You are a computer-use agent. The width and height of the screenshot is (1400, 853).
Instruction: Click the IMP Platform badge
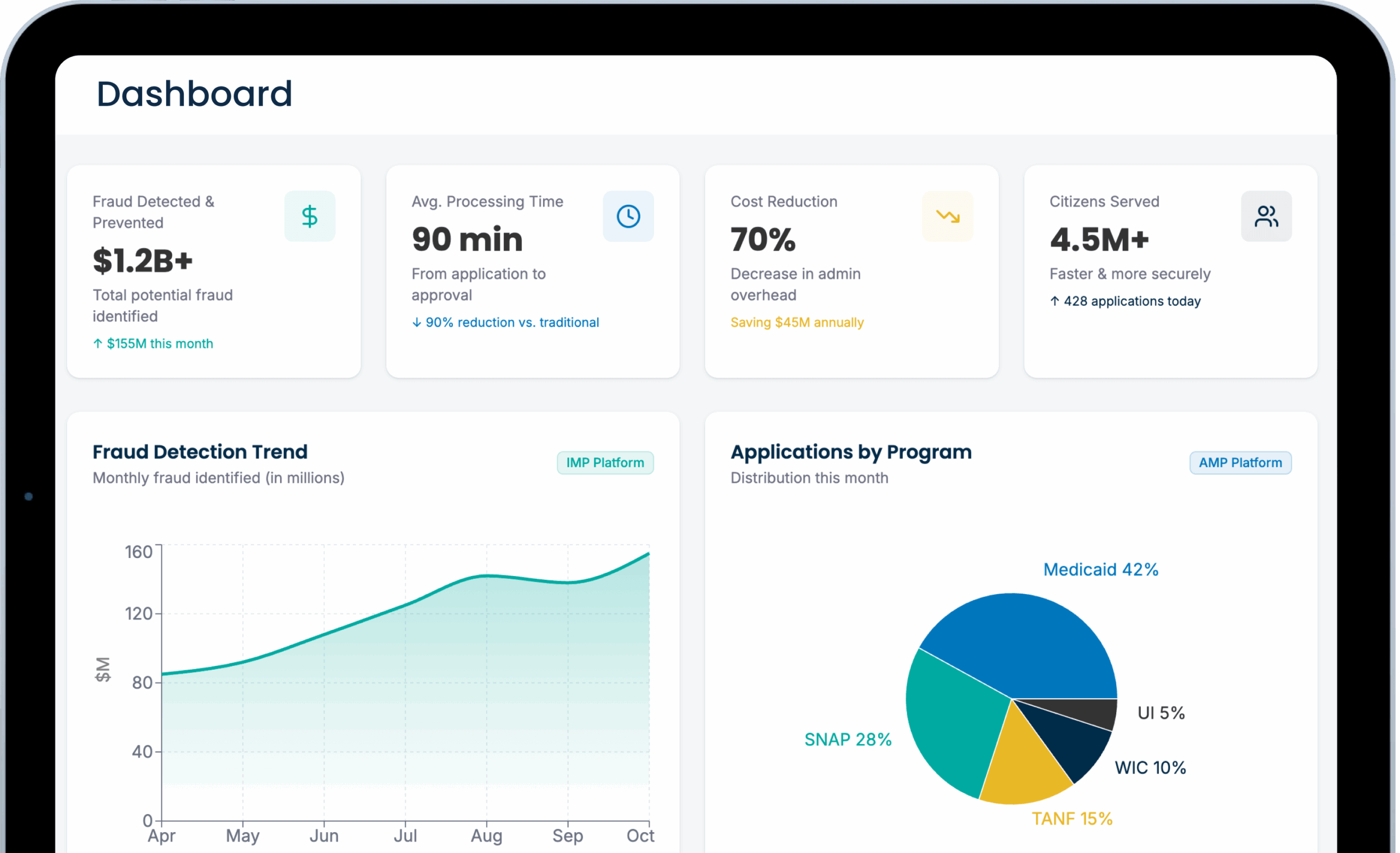(x=605, y=462)
